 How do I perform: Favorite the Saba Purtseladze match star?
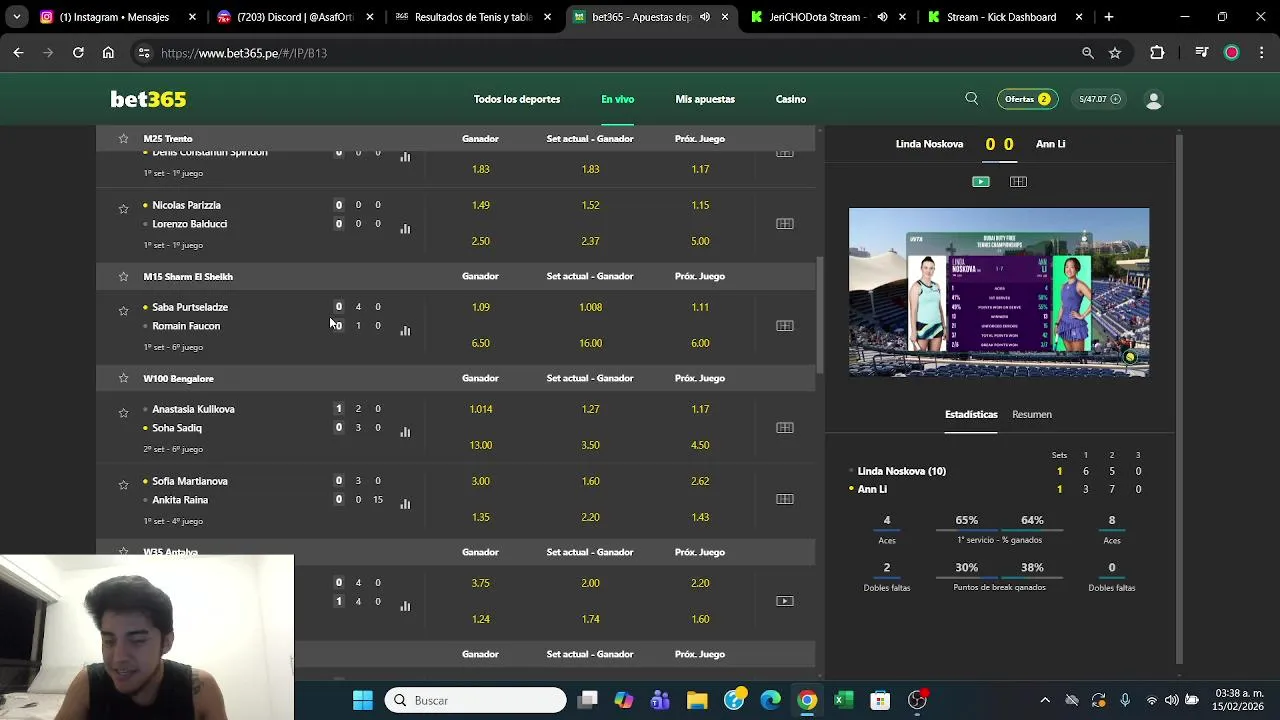123,311
